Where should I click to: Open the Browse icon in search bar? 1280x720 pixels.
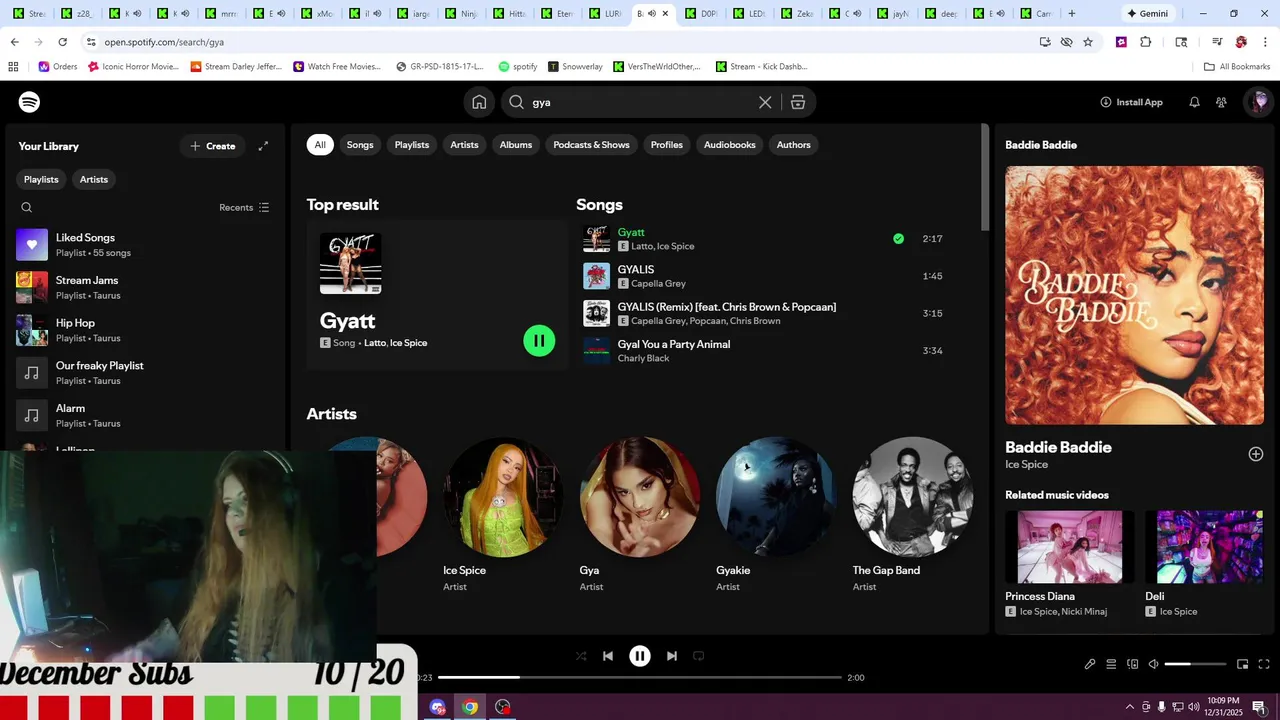pos(797,102)
